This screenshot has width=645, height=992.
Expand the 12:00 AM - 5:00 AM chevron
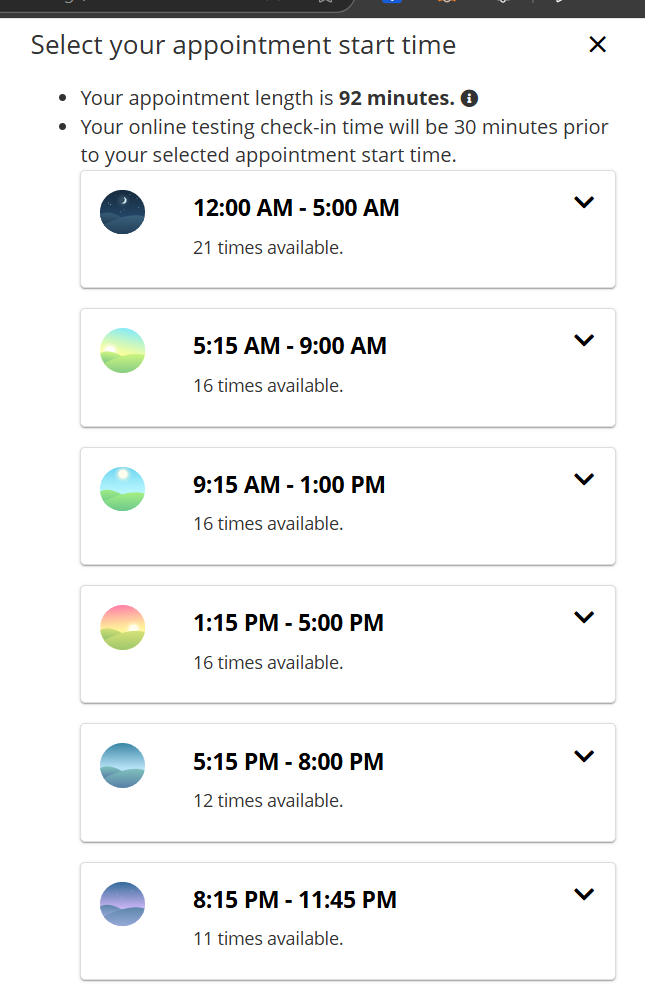584,202
